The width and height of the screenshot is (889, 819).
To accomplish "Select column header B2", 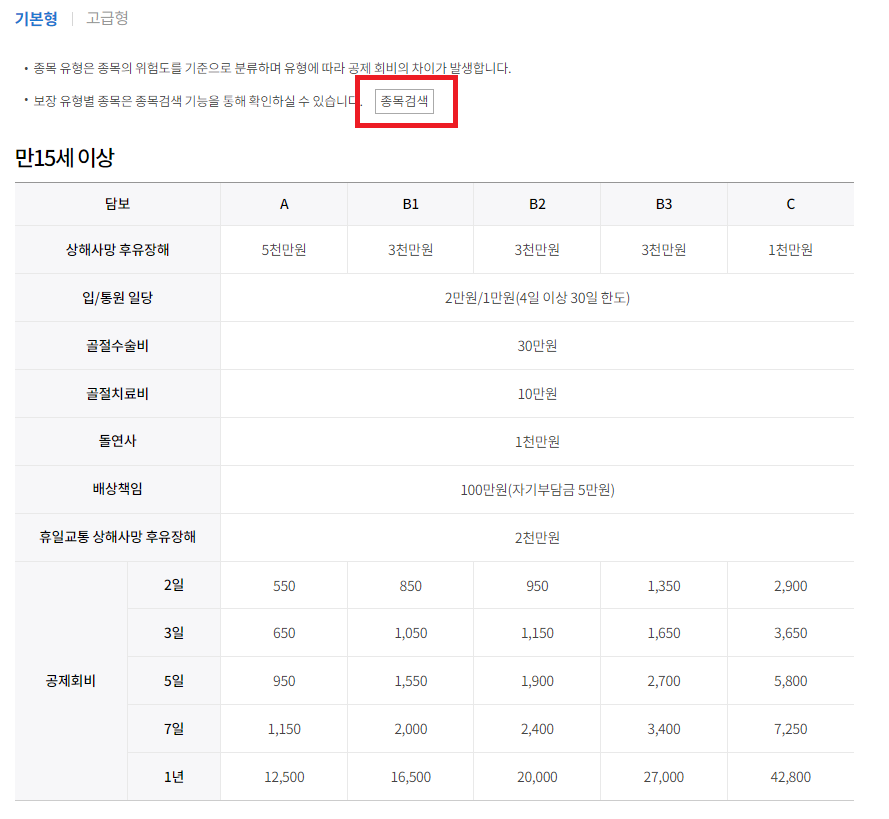I will click(537, 204).
